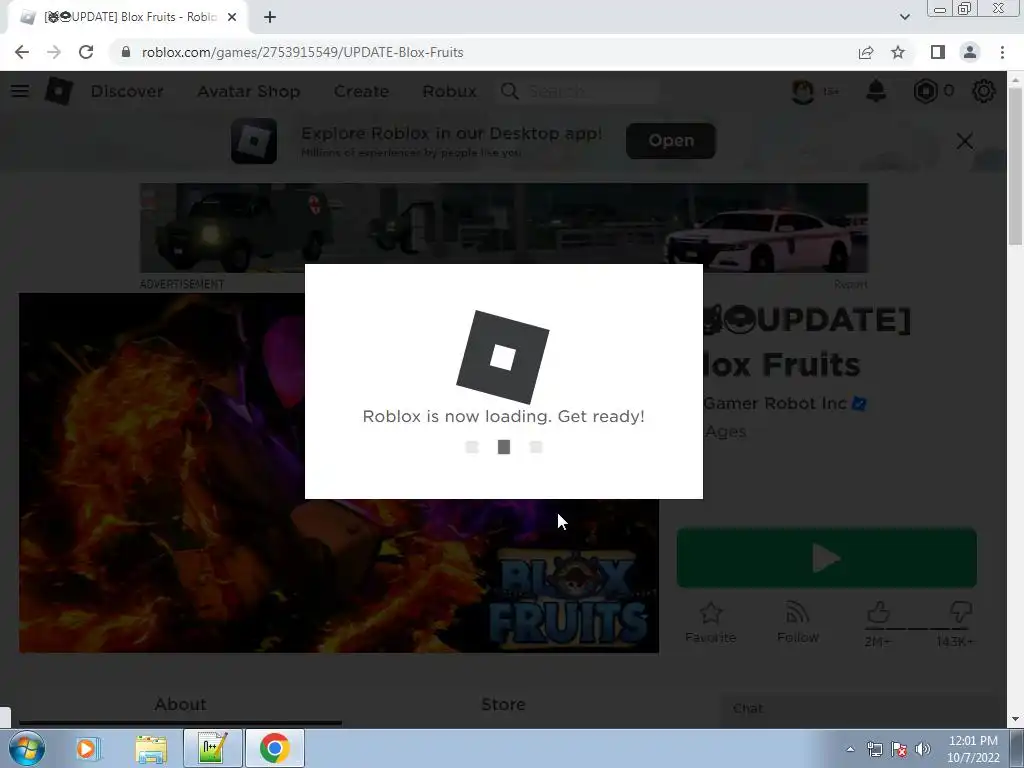Click the address bar URL
The image size is (1024, 768).
[302, 52]
